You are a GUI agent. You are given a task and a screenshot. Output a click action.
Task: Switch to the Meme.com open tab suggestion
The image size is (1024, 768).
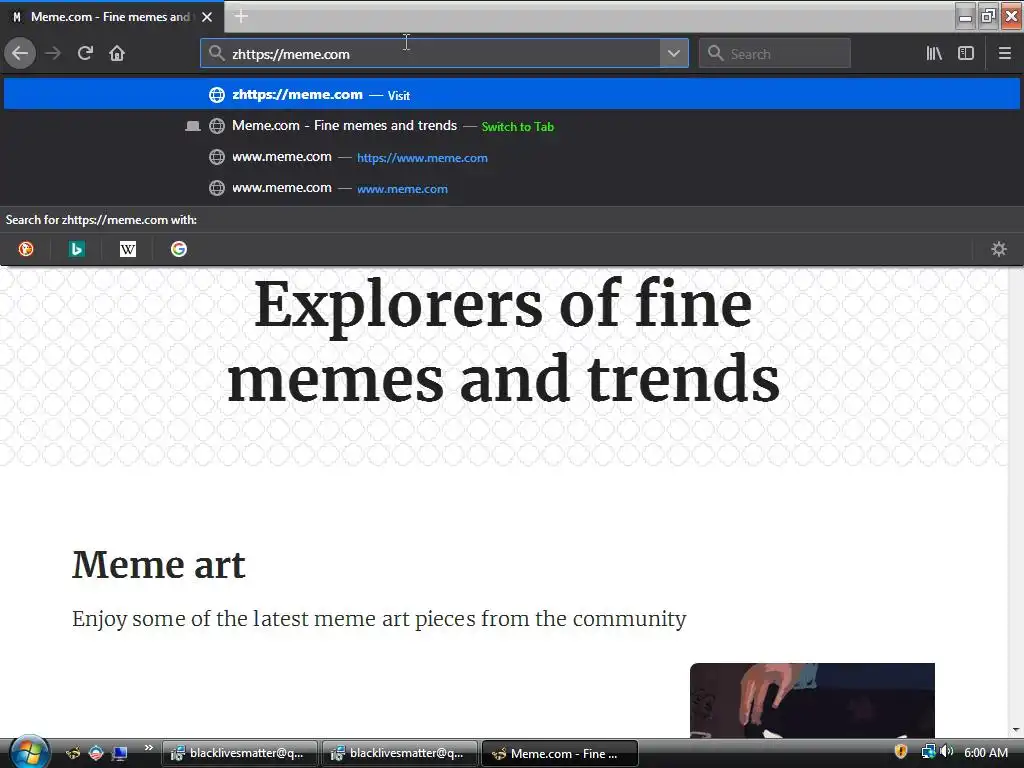click(x=512, y=126)
